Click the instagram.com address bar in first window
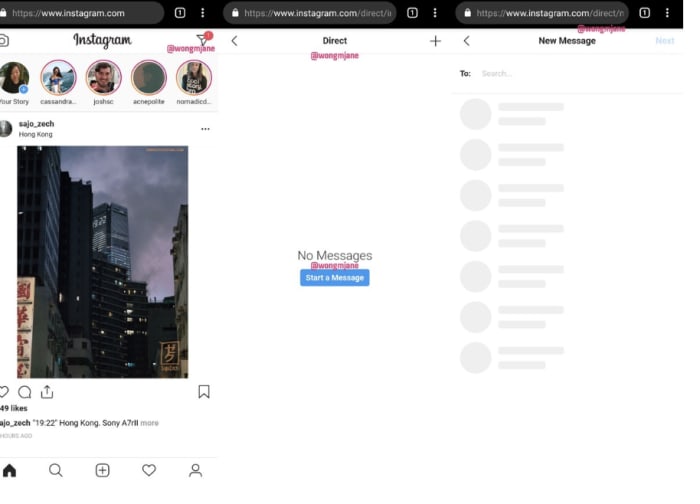The width and height of the screenshot is (700, 504). 80,13
